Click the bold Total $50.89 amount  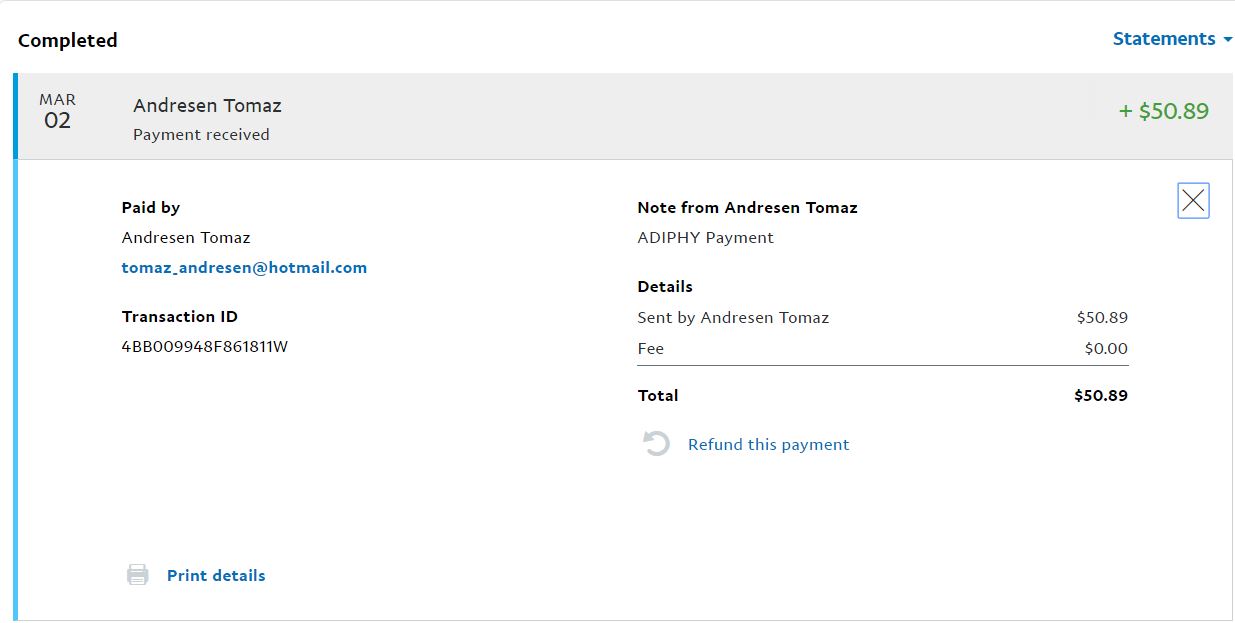click(1100, 396)
